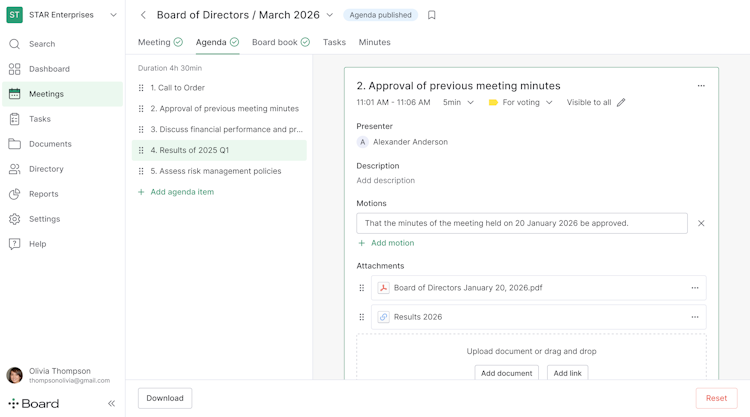Expand the STAR Enterprises organization switcher

coord(113,15)
